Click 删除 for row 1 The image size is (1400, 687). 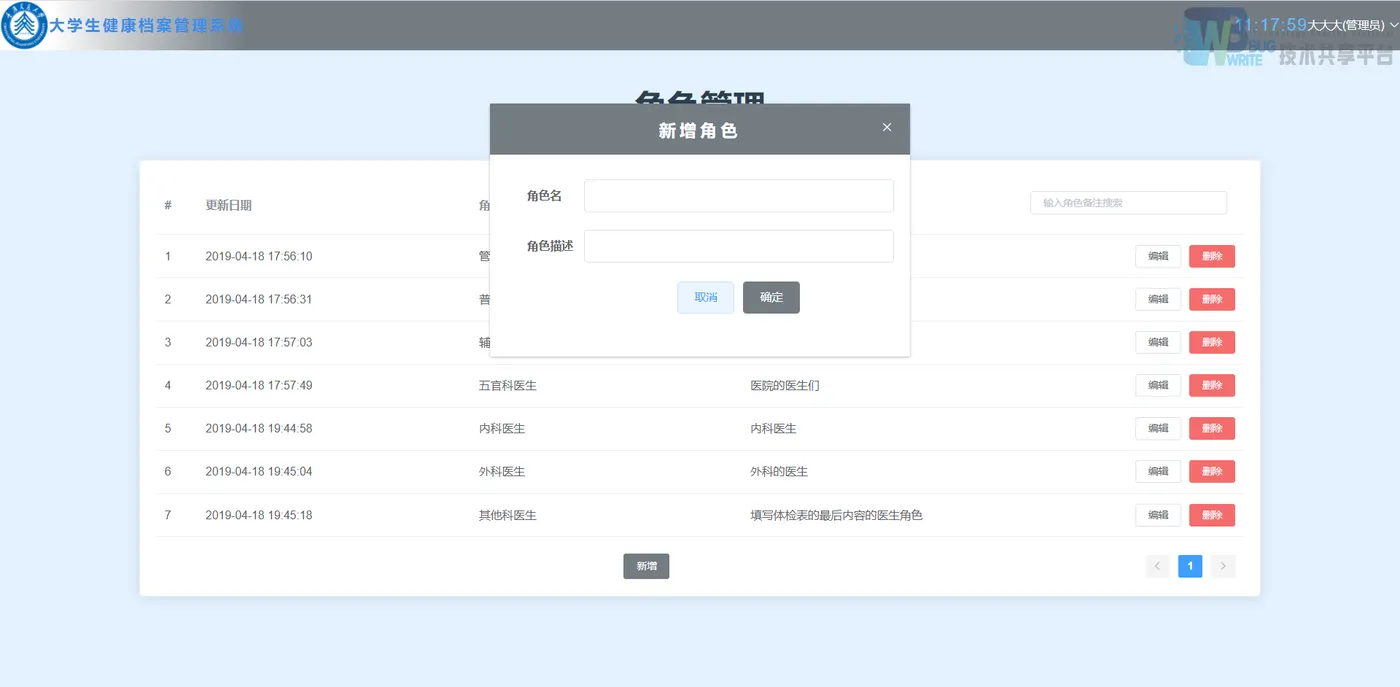1212,257
